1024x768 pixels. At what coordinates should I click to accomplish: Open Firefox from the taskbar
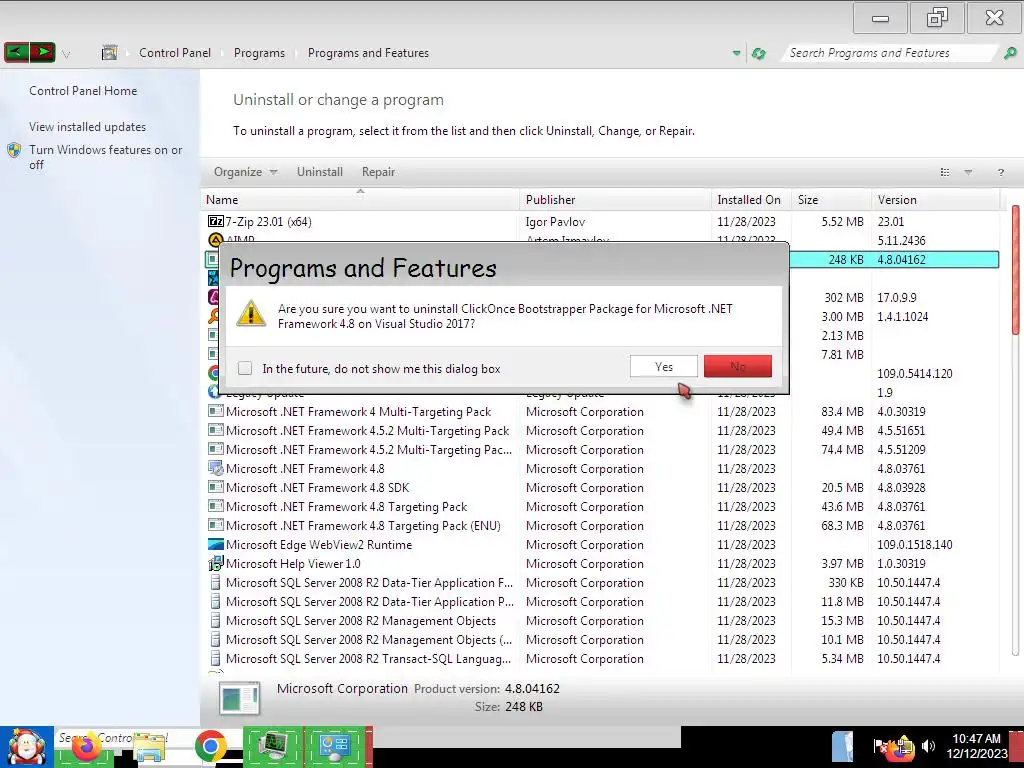86,748
